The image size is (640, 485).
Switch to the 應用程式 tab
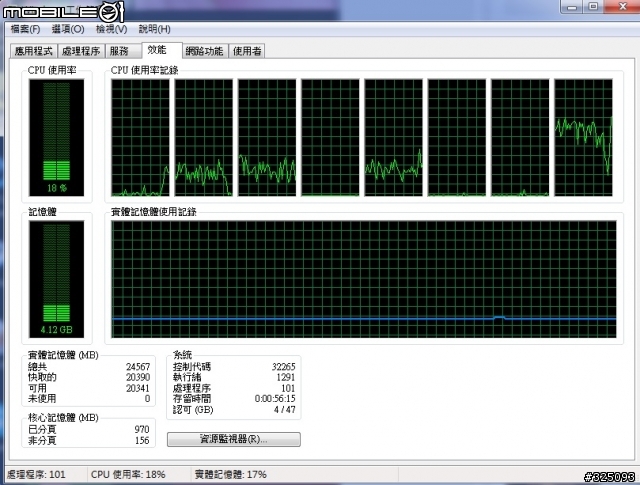[x=33, y=51]
